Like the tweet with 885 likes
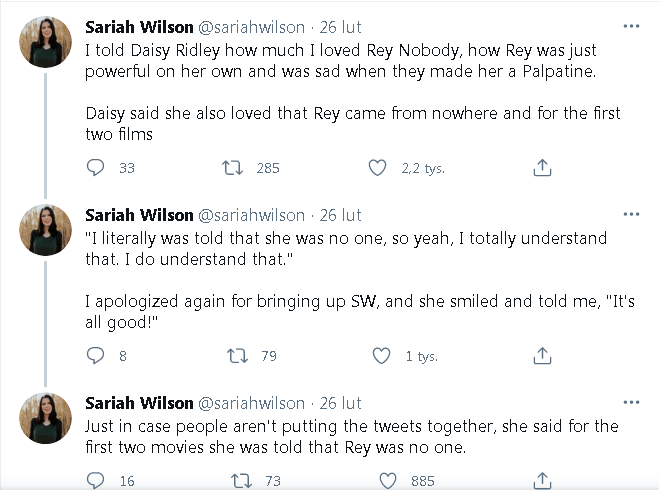This screenshot has height=490, width=659. click(380, 481)
